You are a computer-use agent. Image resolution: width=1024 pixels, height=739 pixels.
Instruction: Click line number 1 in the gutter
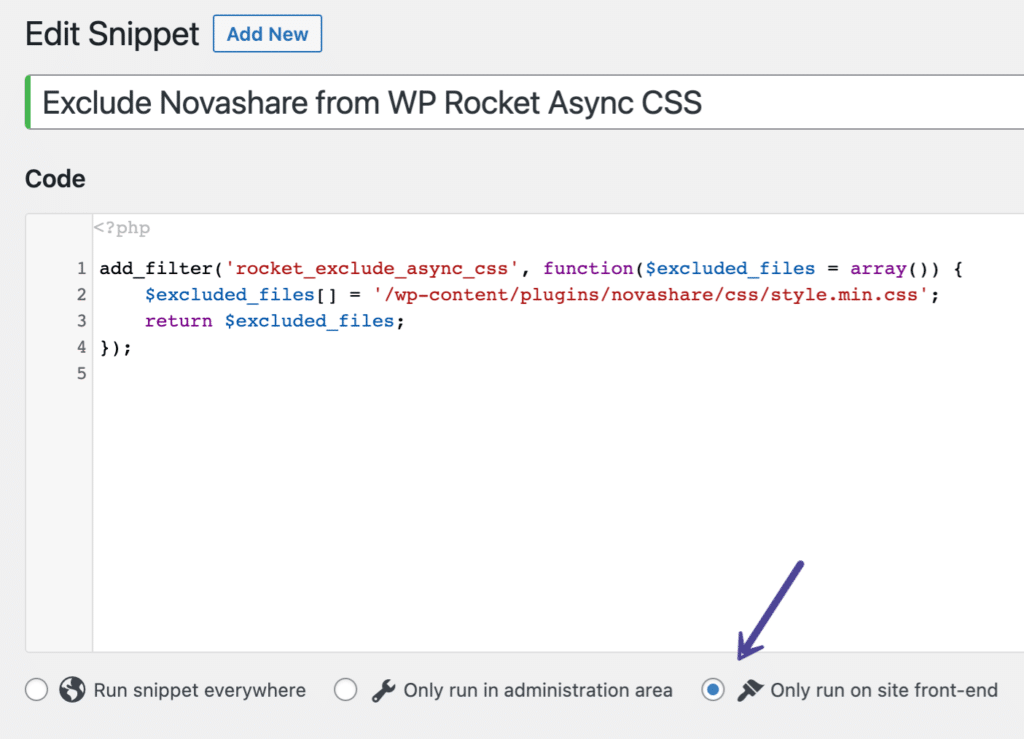coord(82,268)
